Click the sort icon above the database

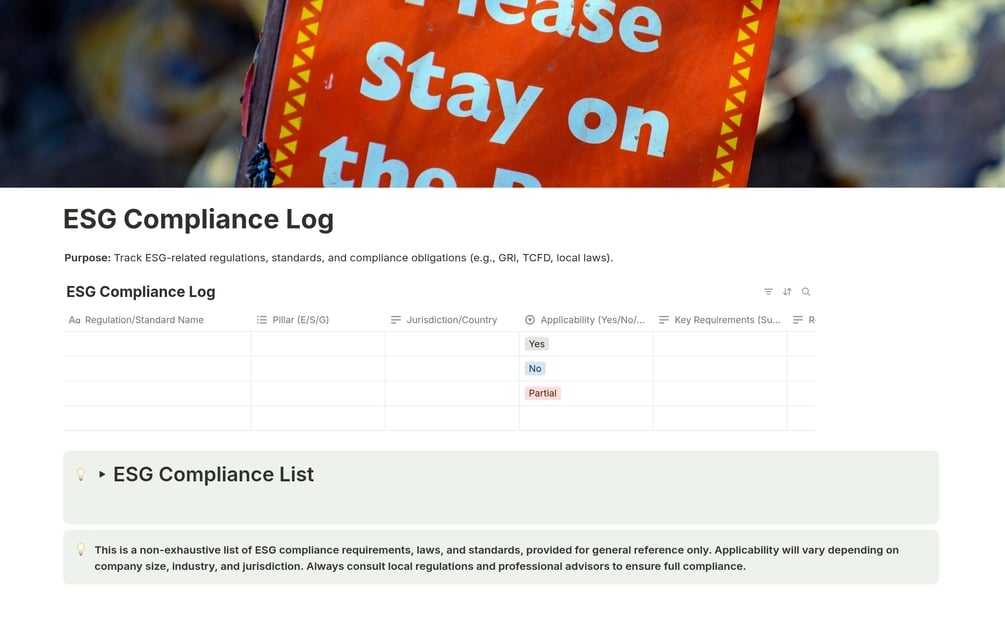[787, 291]
